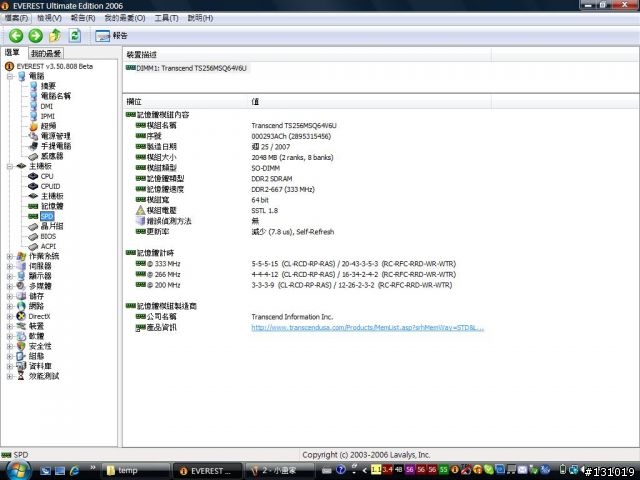
Task: Select the 資料庫 database icon
Action: (x=21, y=366)
